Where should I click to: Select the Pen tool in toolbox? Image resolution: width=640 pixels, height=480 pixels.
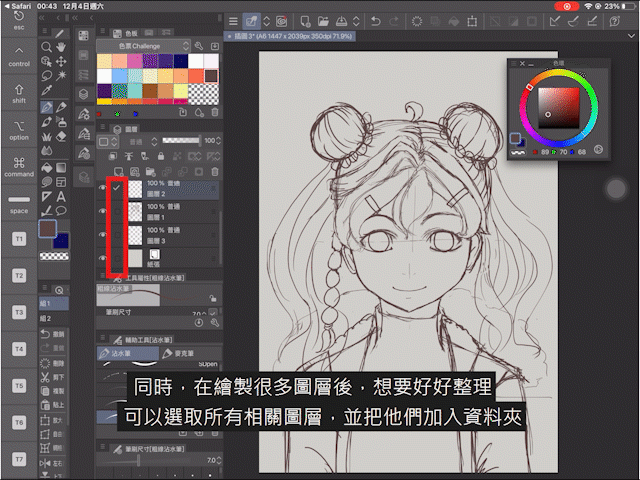coord(47,107)
